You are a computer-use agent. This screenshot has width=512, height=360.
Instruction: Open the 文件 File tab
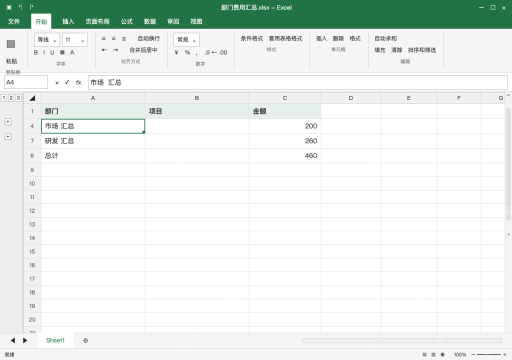coord(14,22)
